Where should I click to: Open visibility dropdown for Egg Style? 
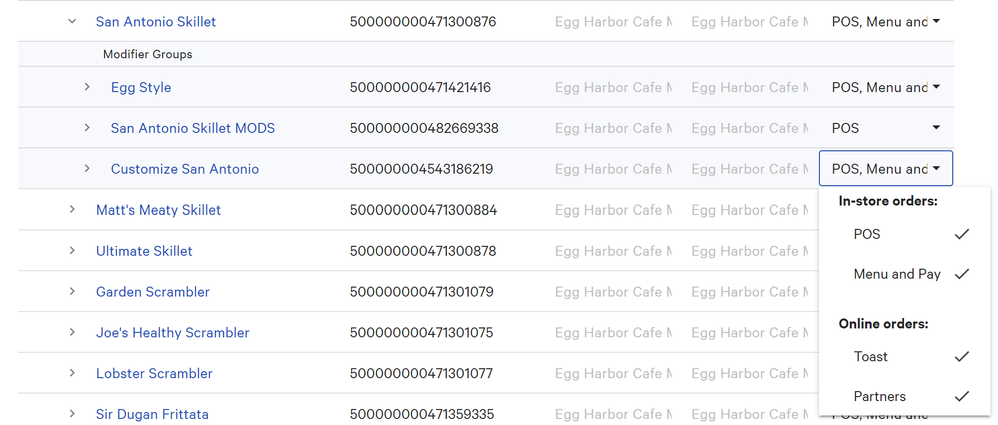(885, 87)
